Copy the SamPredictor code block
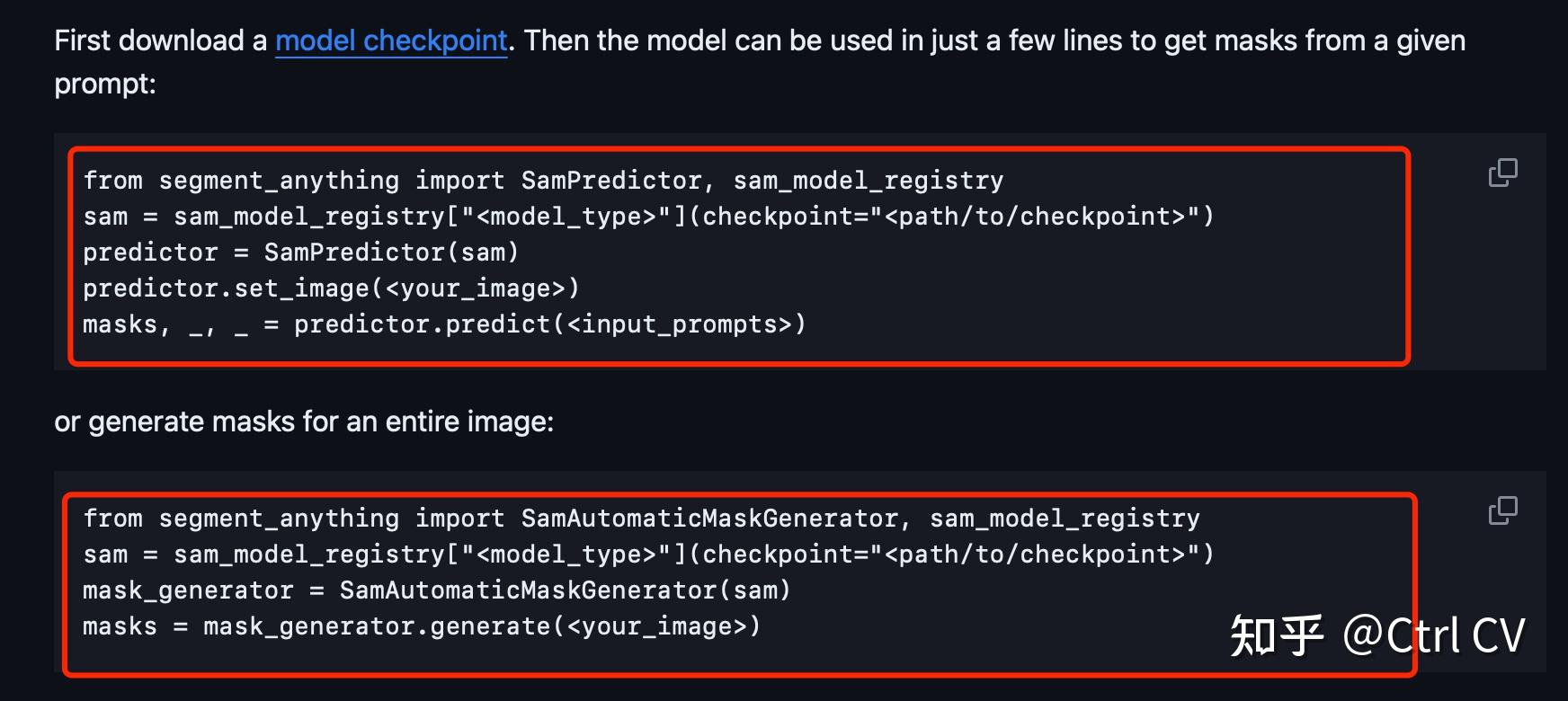The height and width of the screenshot is (701, 1568). tap(1502, 173)
